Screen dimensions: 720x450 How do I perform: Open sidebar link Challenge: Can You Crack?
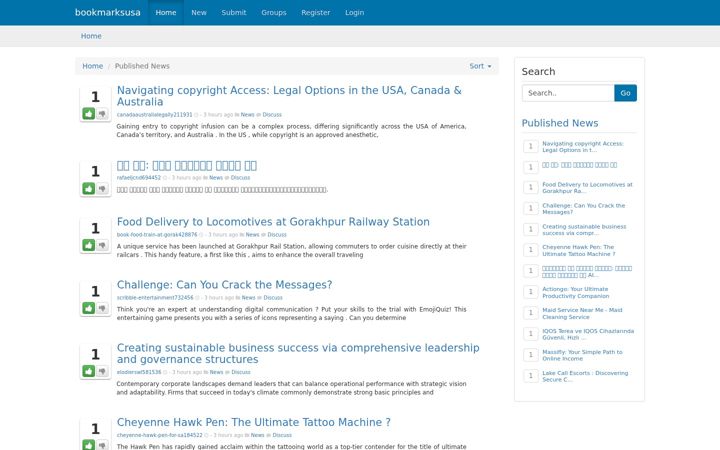[x=584, y=208]
